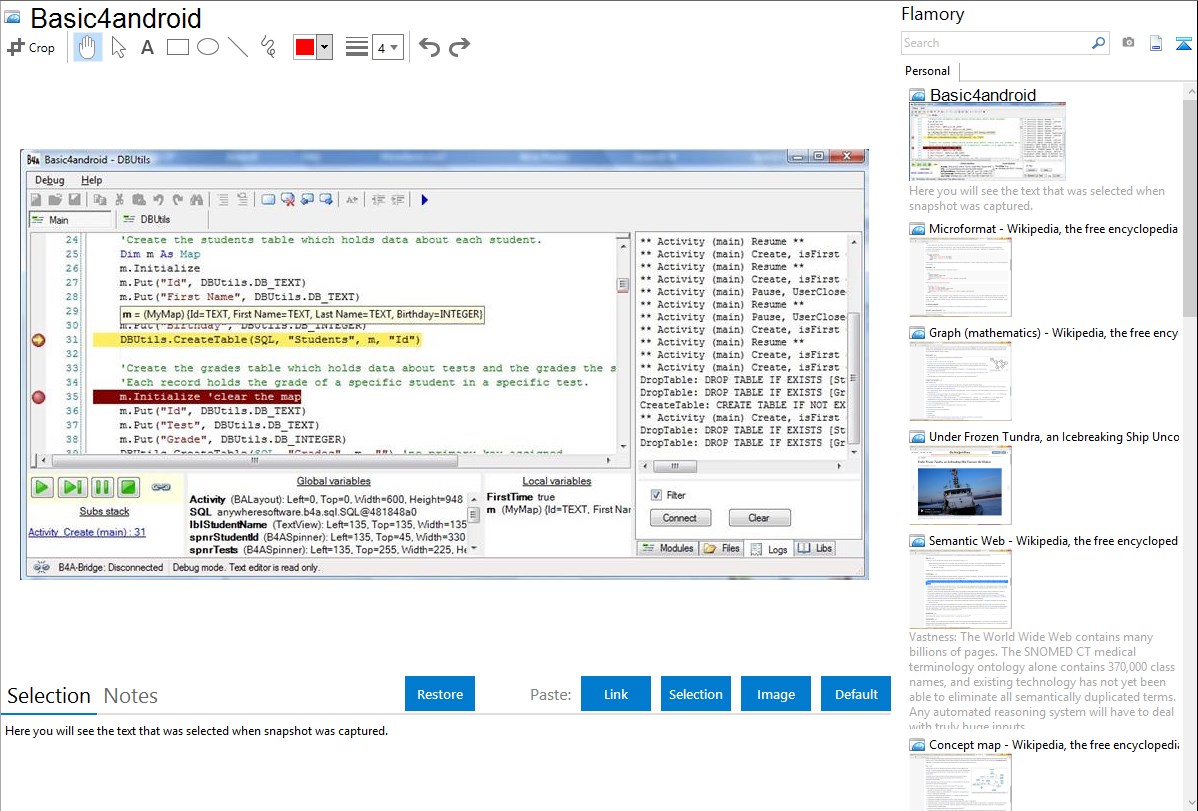1198x811 pixels.
Task: Click the Paste Default button
Action: click(856, 694)
